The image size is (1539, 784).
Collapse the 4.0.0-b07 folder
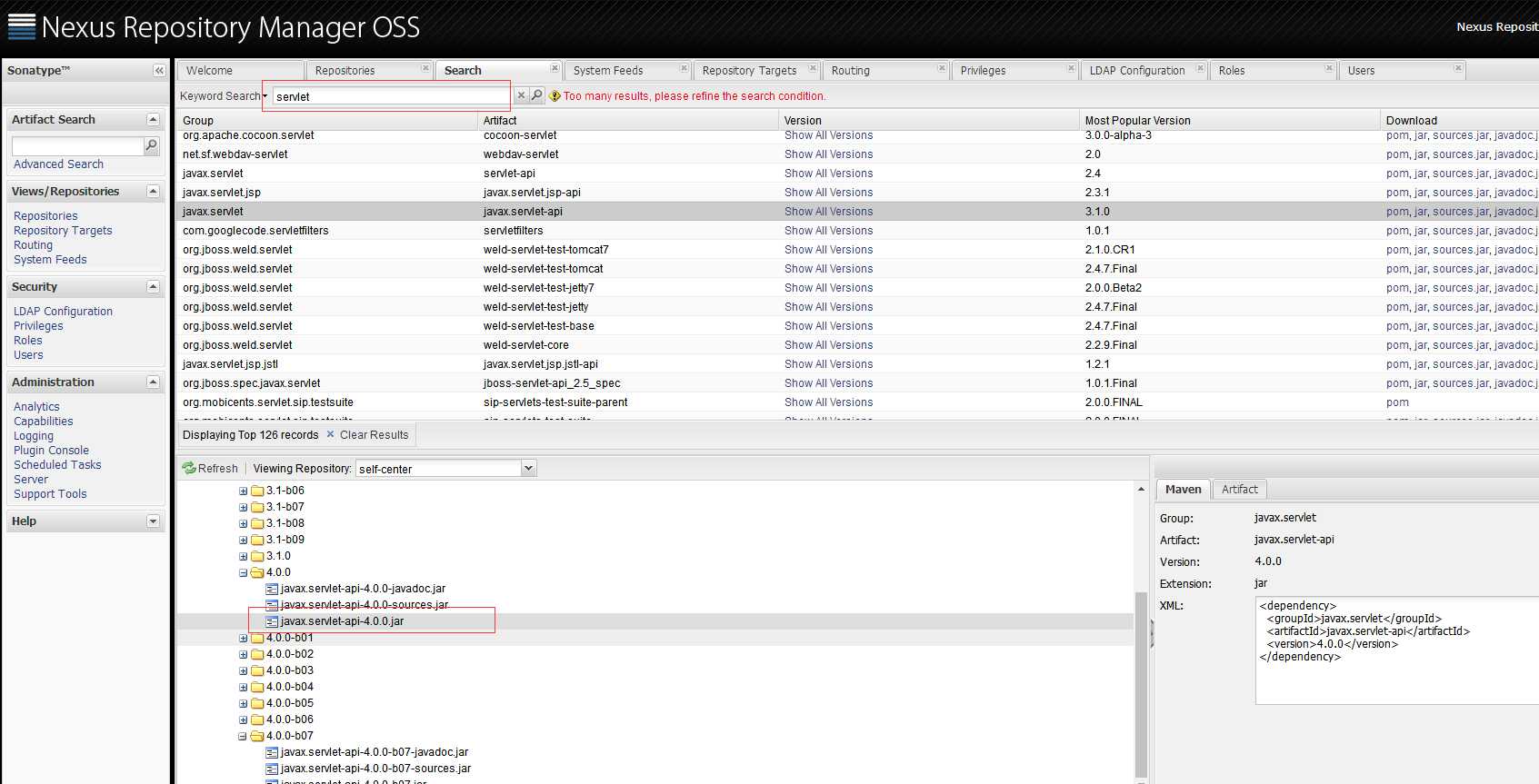click(243, 736)
